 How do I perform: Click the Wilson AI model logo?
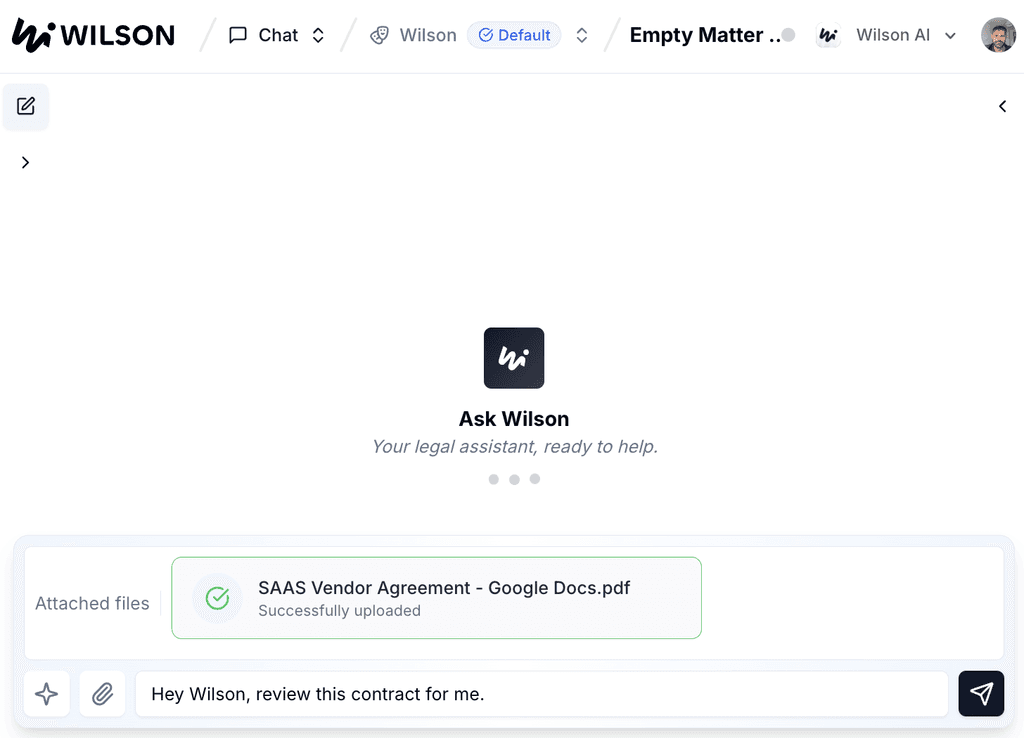tap(828, 35)
